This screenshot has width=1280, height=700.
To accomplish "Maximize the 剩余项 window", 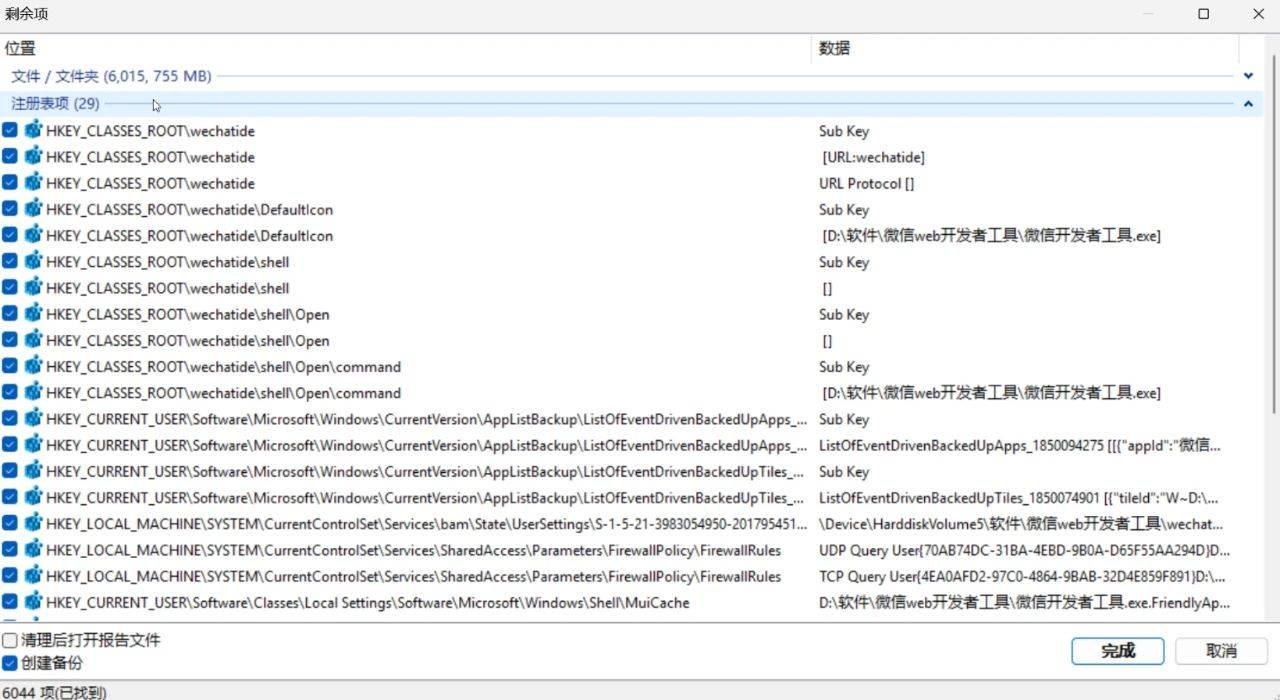I will point(1203,14).
